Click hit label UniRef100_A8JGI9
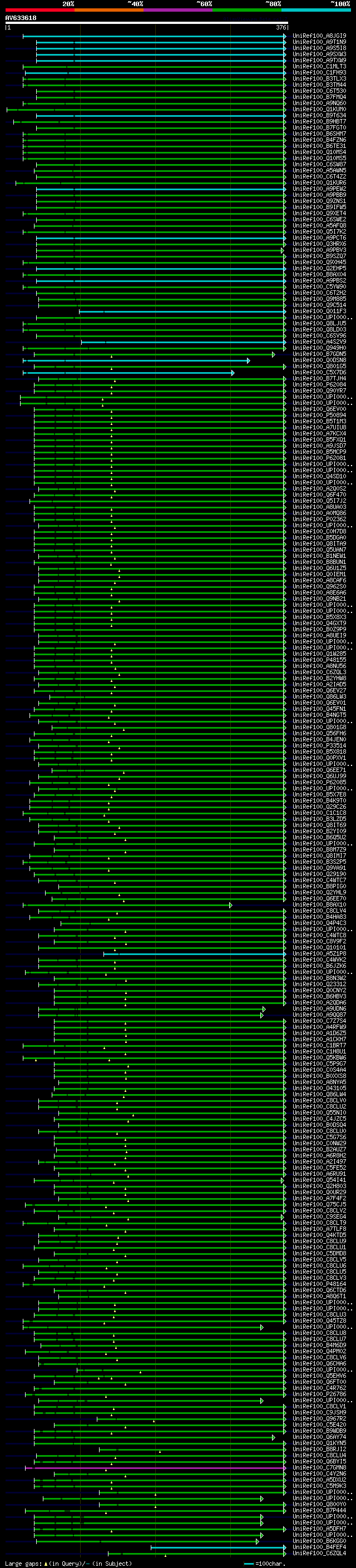The image size is (356, 1568). 319,36
